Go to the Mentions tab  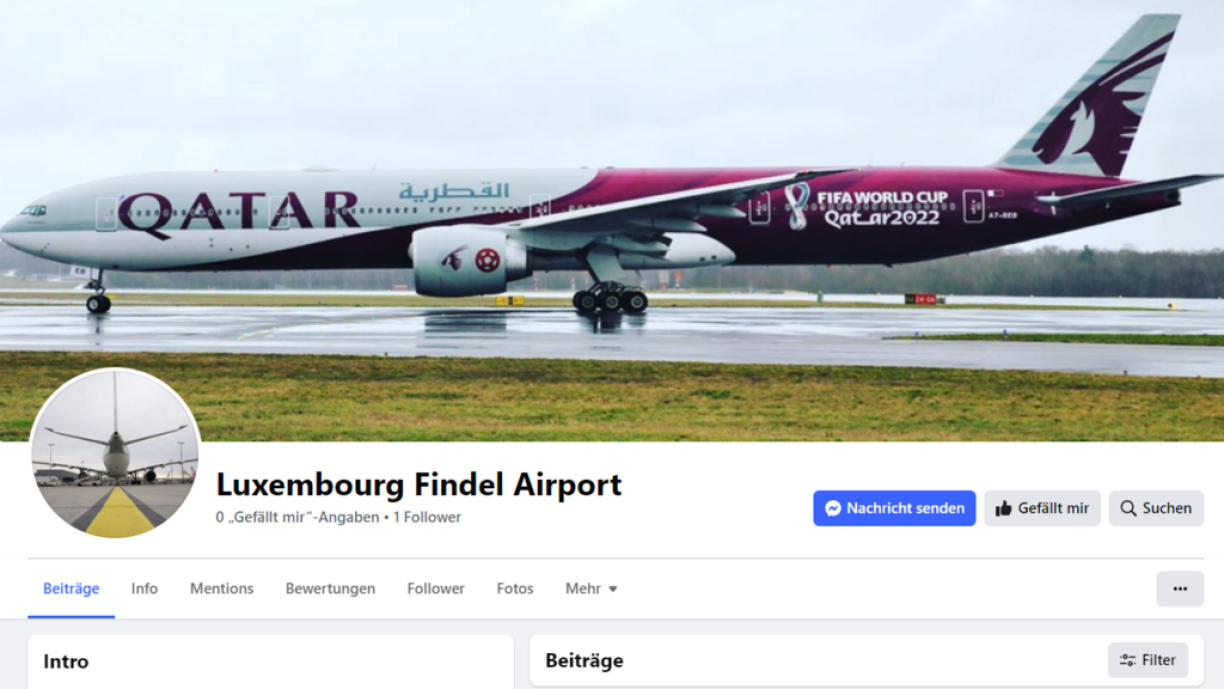pyautogui.click(x=222, y=589)
